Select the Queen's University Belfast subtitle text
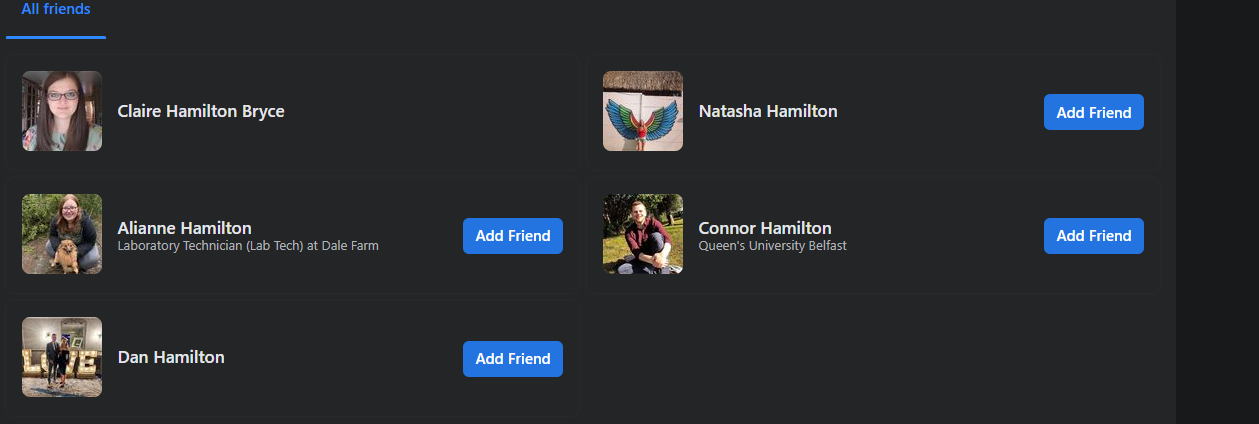Image resolution: width=1259 pixels, height=424 pixels. (x=772, y=246)
